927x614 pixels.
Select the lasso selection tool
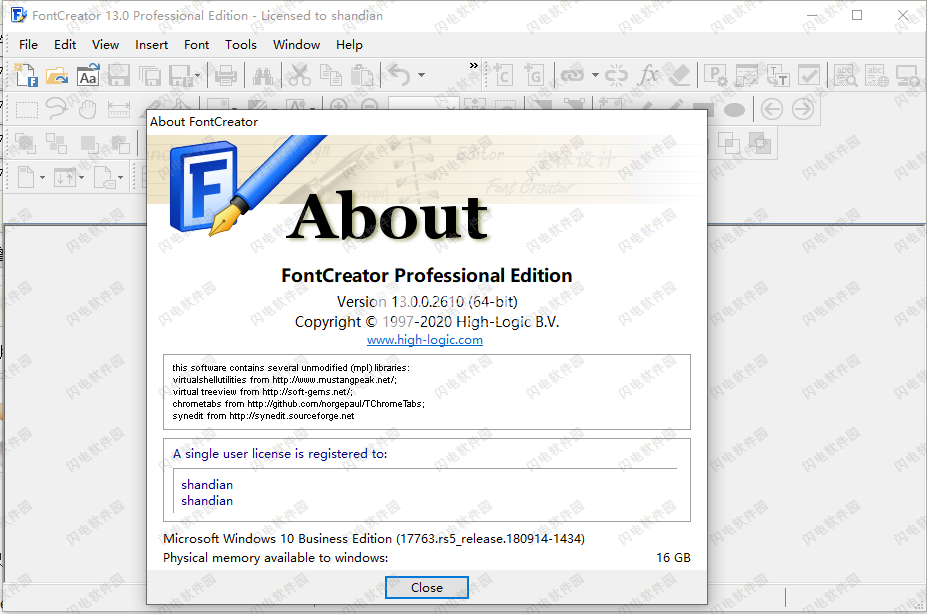point(57,109)
